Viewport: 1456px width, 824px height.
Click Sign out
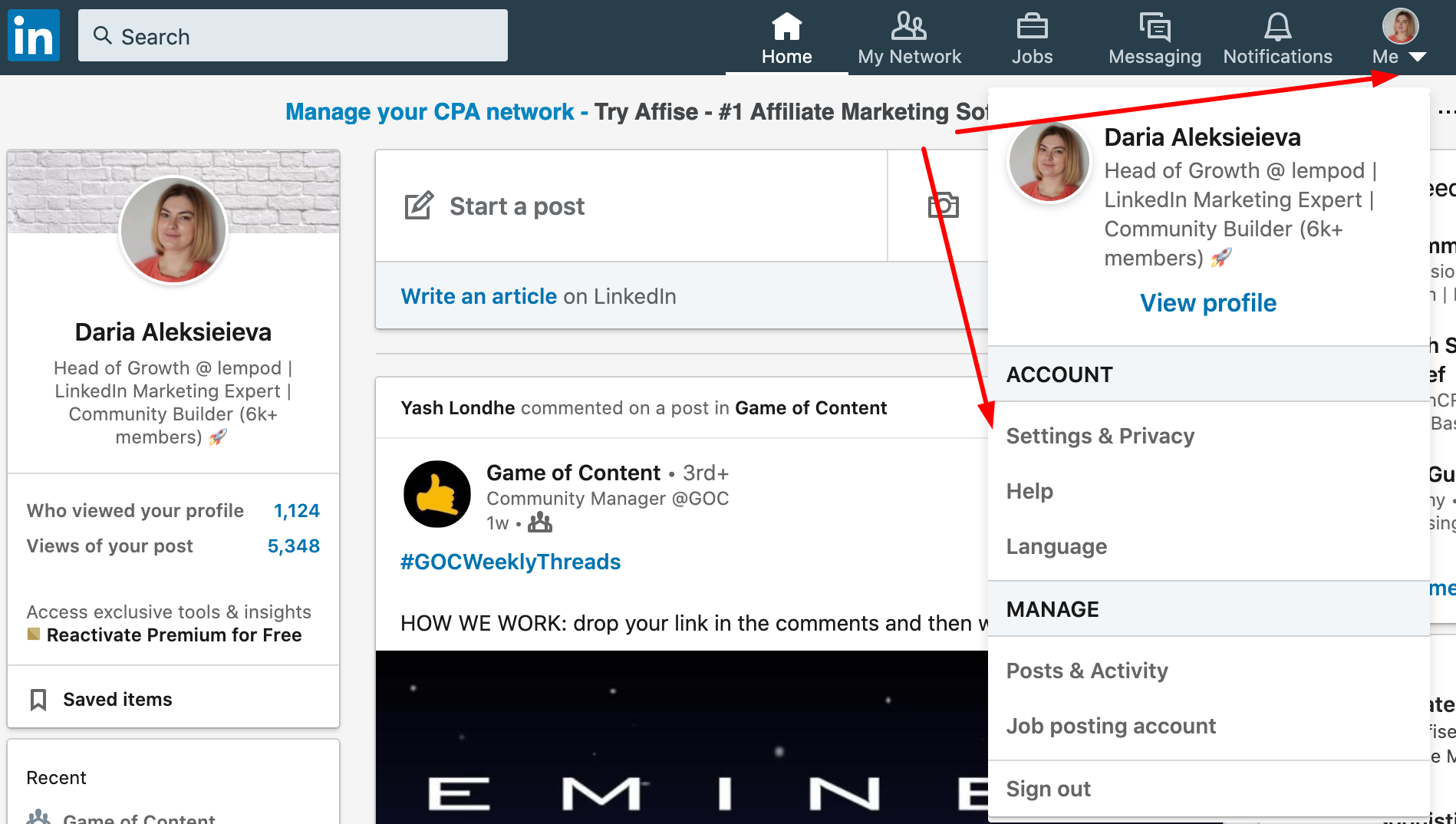(1048, 789)
